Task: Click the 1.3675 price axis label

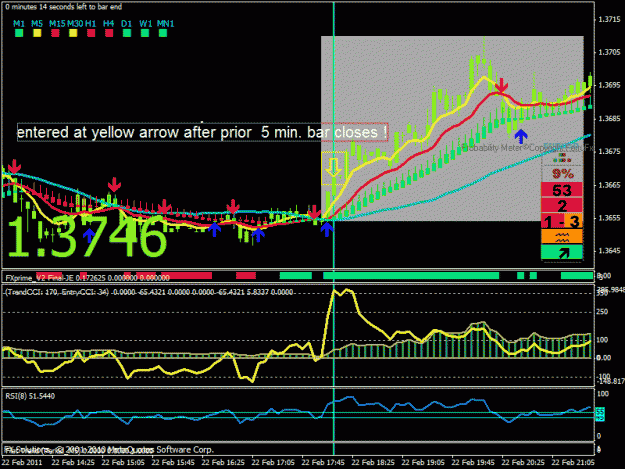Action: click(x=609, y=151)
